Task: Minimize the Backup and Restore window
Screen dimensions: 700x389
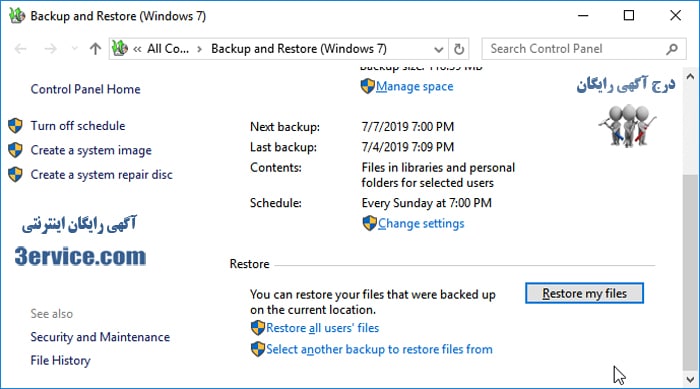Action: 583,16
